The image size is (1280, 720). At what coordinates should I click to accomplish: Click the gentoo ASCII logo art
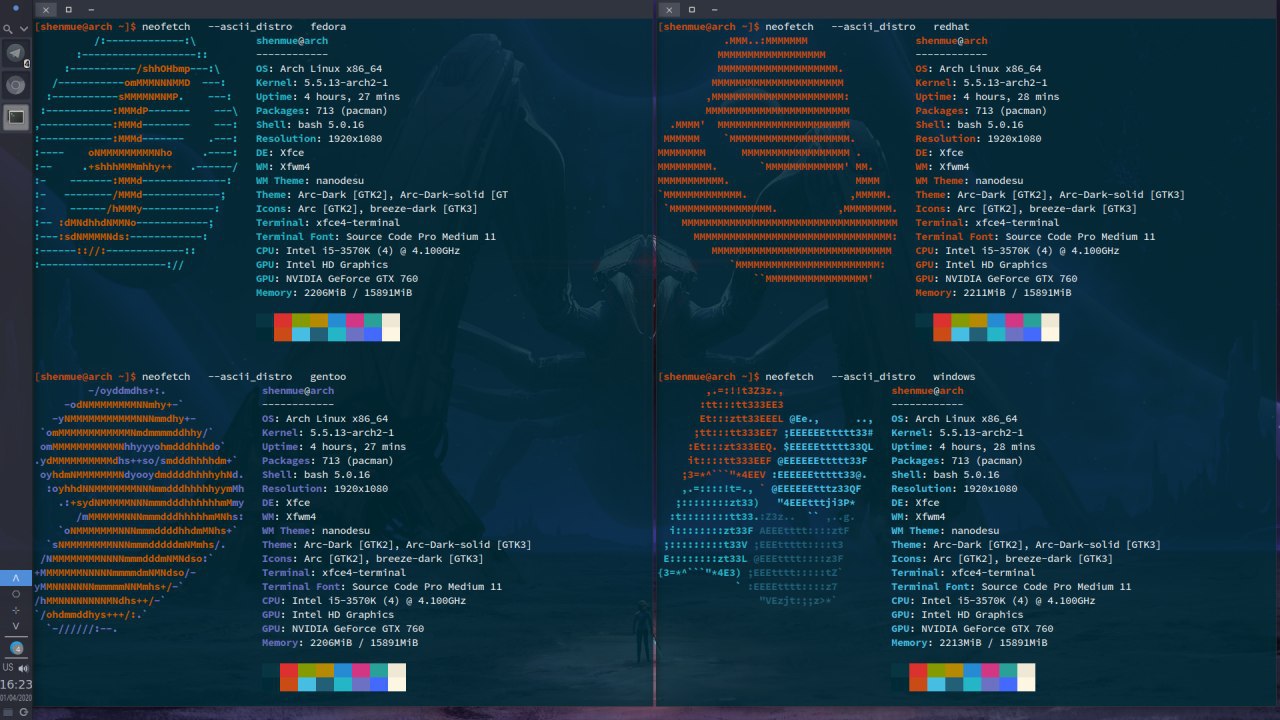tap(140, 510)
